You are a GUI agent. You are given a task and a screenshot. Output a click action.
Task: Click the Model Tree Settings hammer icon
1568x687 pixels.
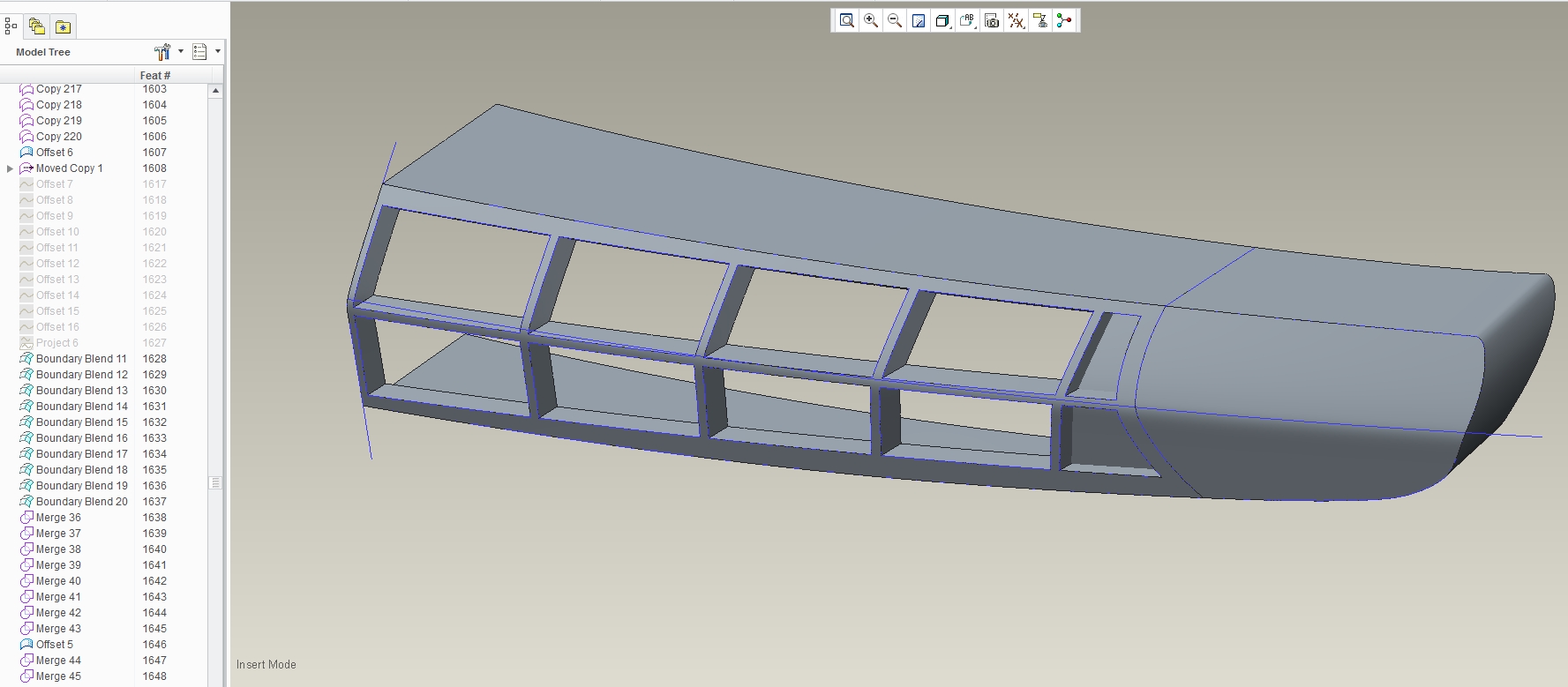tap(162, 52)
